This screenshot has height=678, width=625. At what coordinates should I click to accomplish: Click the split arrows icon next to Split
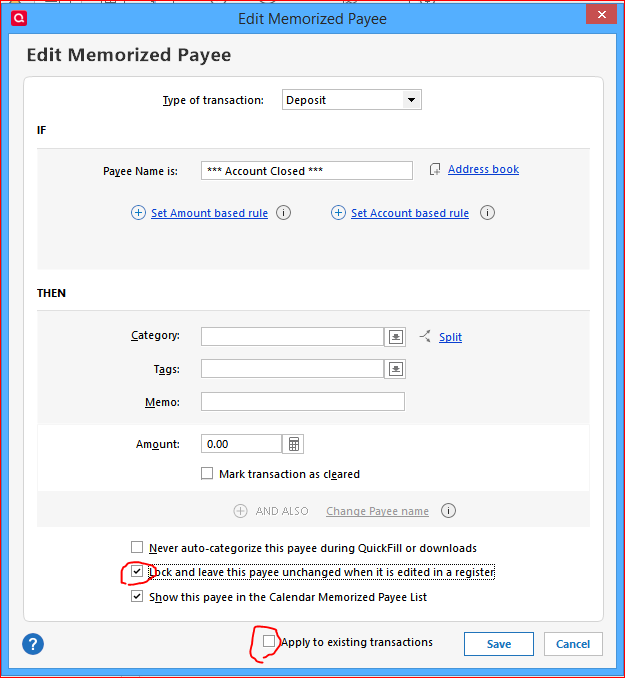425,336
